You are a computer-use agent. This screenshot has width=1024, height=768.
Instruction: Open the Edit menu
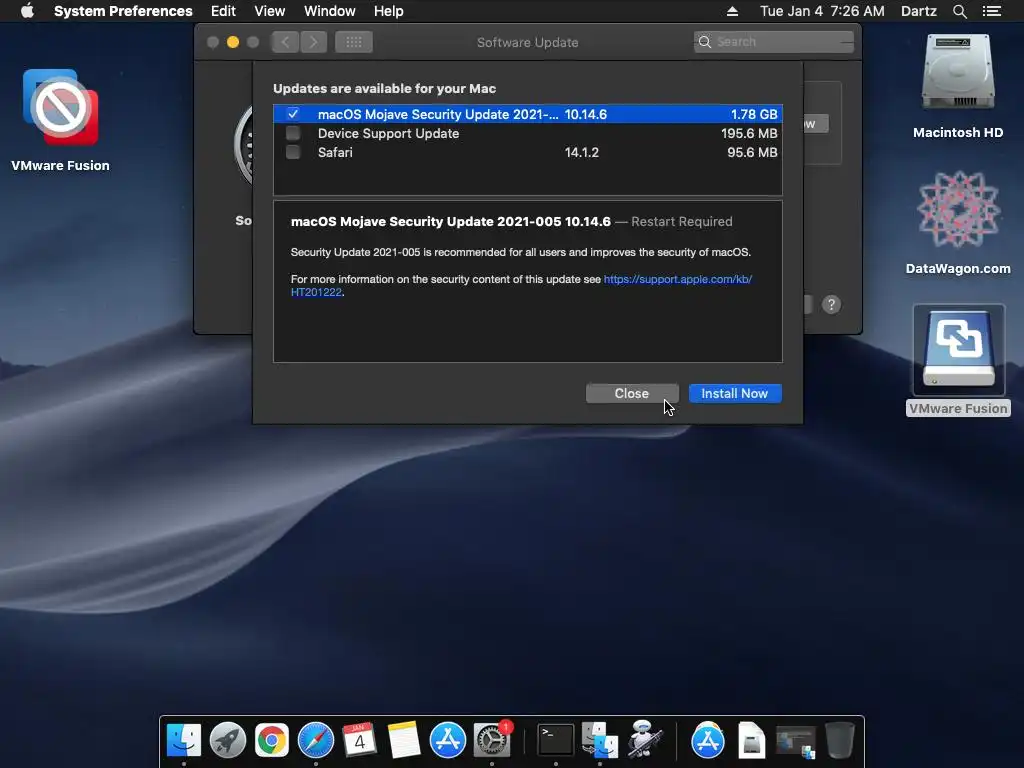(223, 11)
